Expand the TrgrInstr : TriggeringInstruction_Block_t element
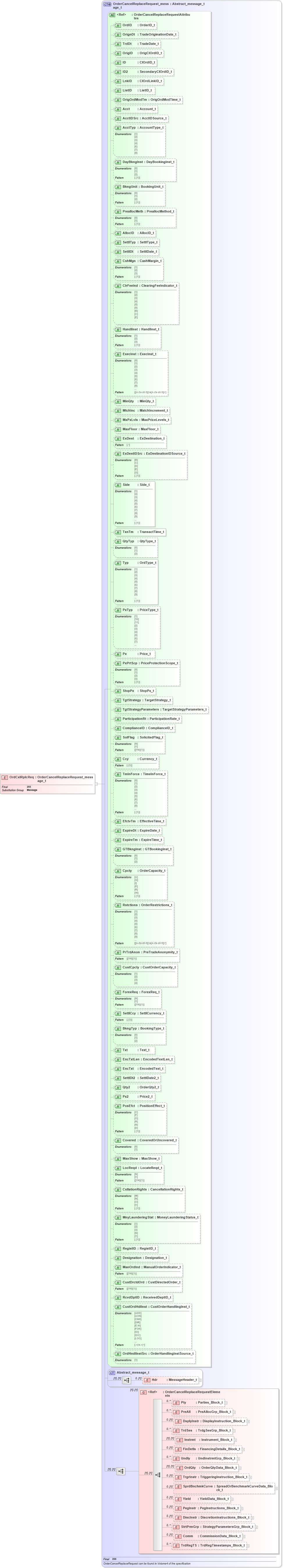This screenshot has width=283, height=1568. pos(251,1477)
